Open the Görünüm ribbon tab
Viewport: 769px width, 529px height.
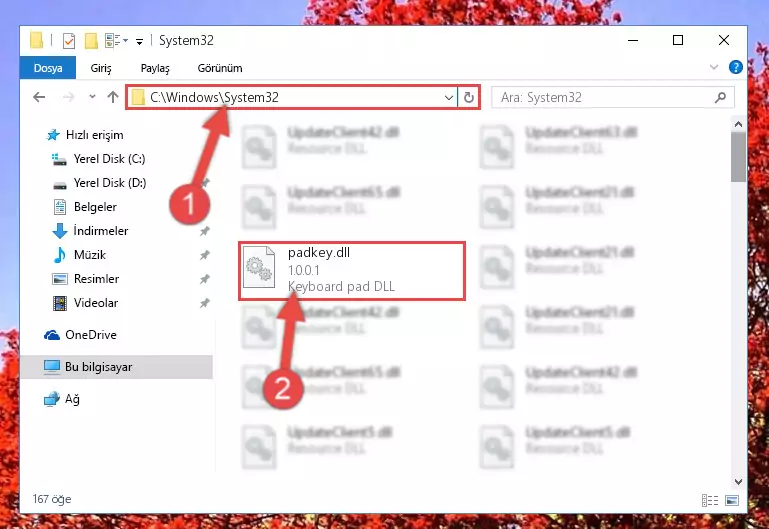(220, 68)
